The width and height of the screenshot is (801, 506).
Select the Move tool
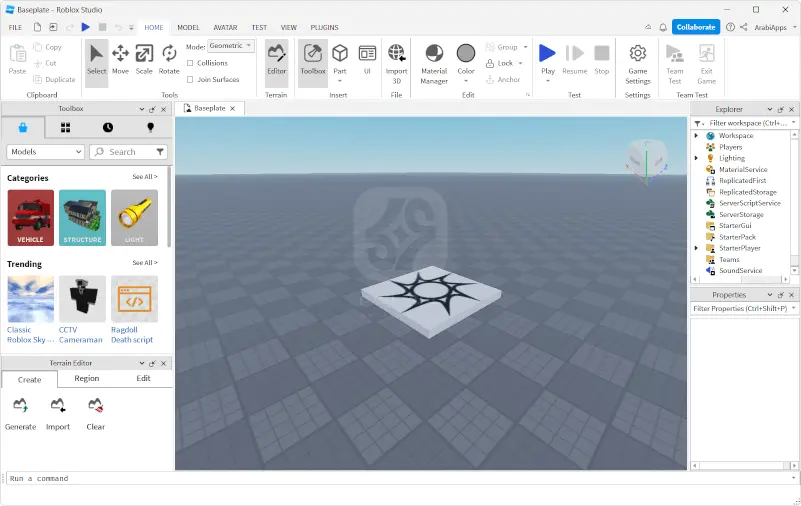(120, 59)
